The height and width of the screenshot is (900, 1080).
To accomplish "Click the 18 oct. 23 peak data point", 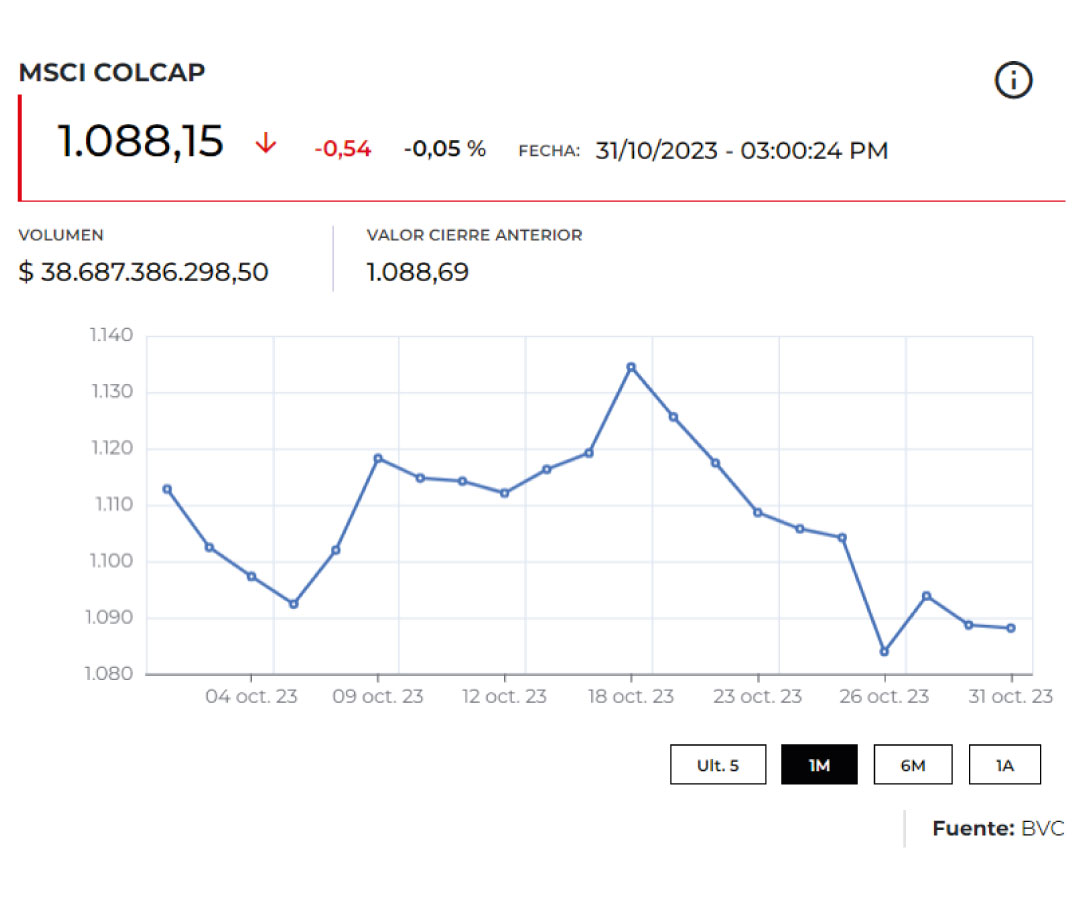I will 631,367.
